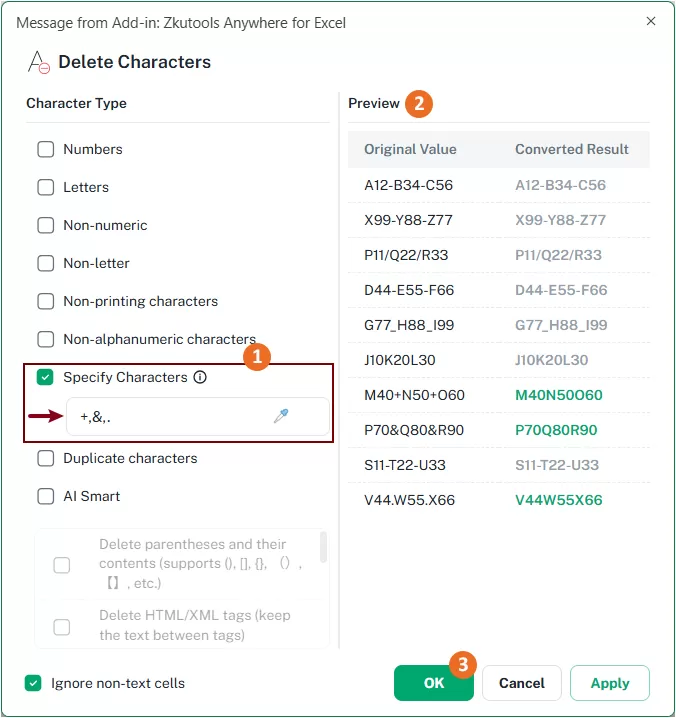676x718 pixels.
Task: Click the eyedropper picker icon in the character field
Action: 281,416
